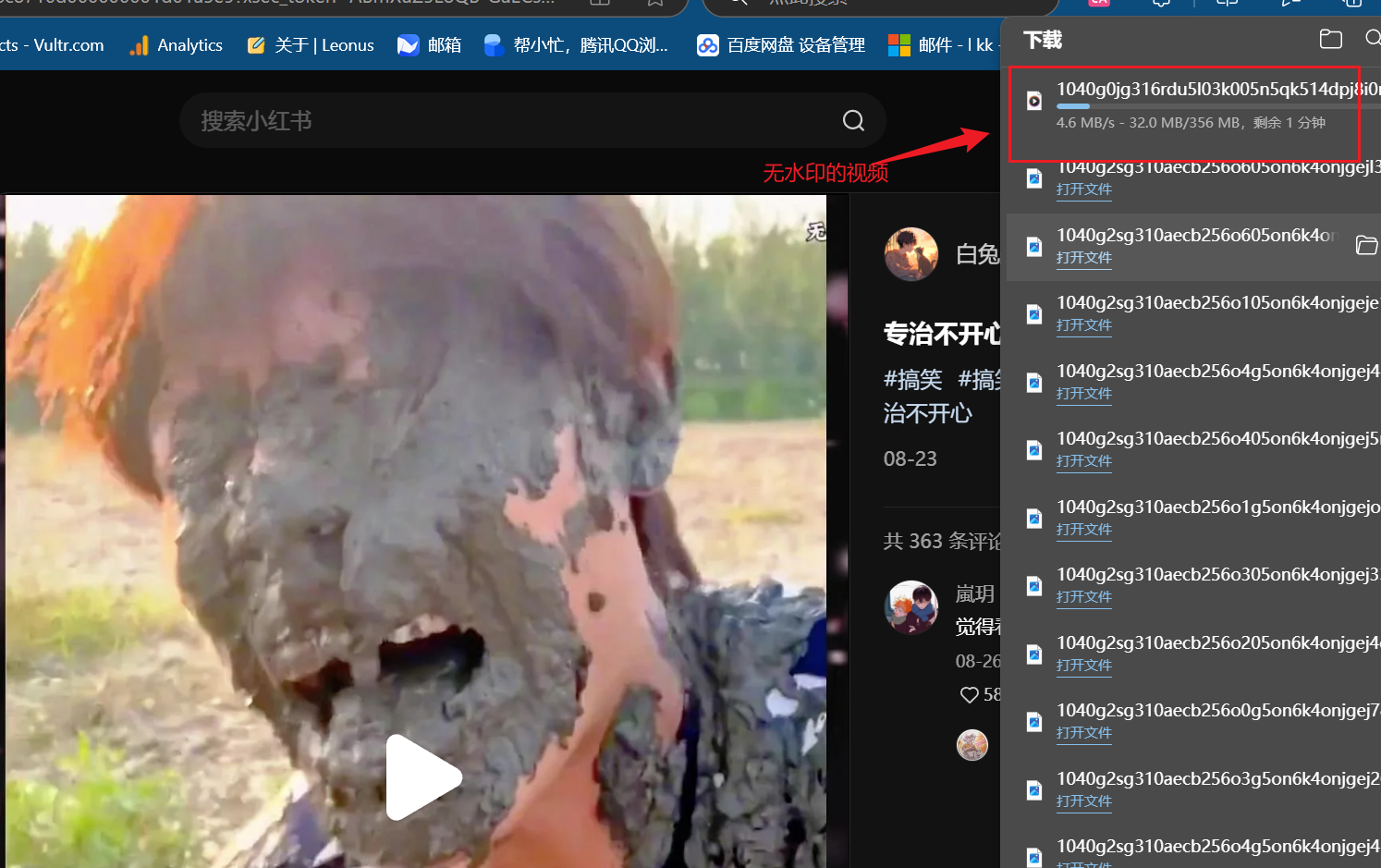Open the 百度网盘 设备管理 bookmark
This screenshot has width=1381, height=868.
click(780, 44)
